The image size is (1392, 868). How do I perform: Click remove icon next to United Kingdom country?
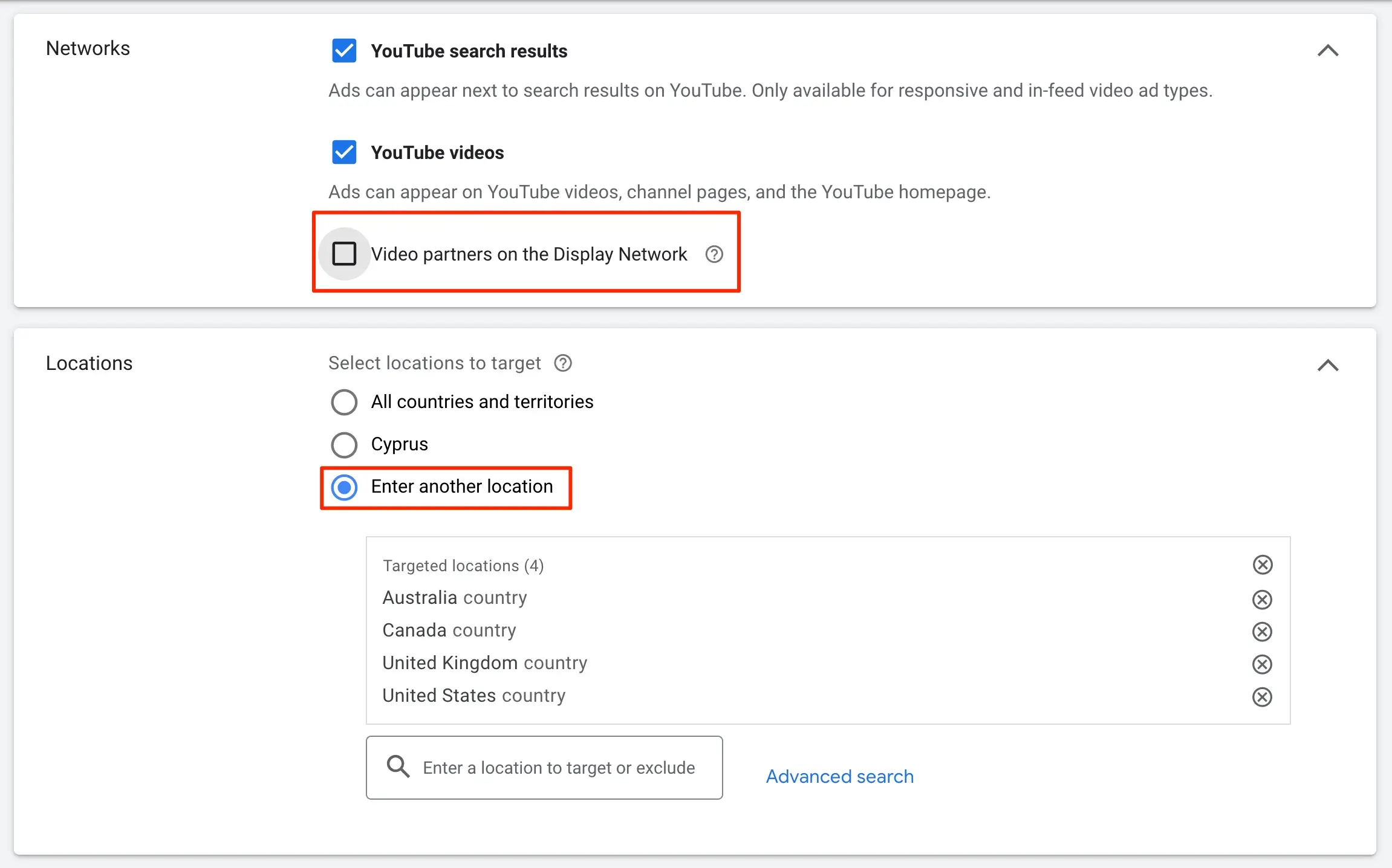tap(1263, 662)
